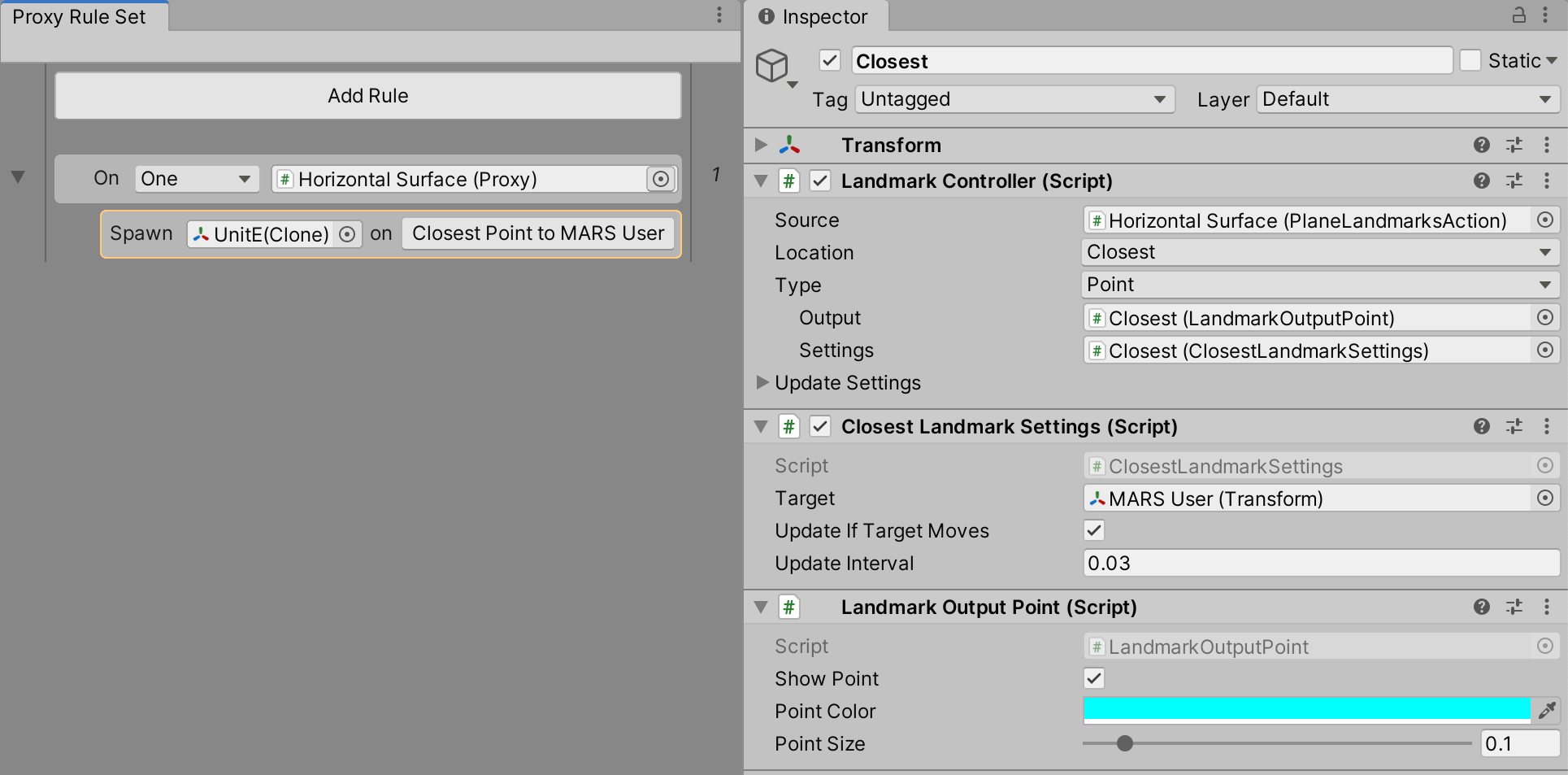Open help for Landmark Controller script

1481,181
